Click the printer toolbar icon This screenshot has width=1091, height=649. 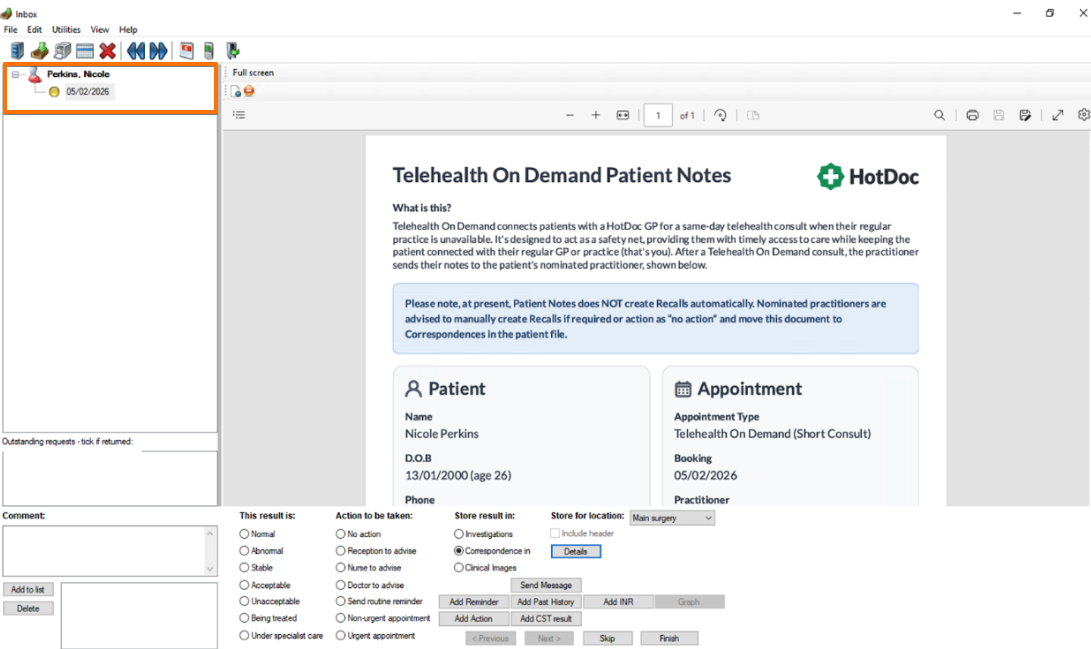[x=63, y=51]
